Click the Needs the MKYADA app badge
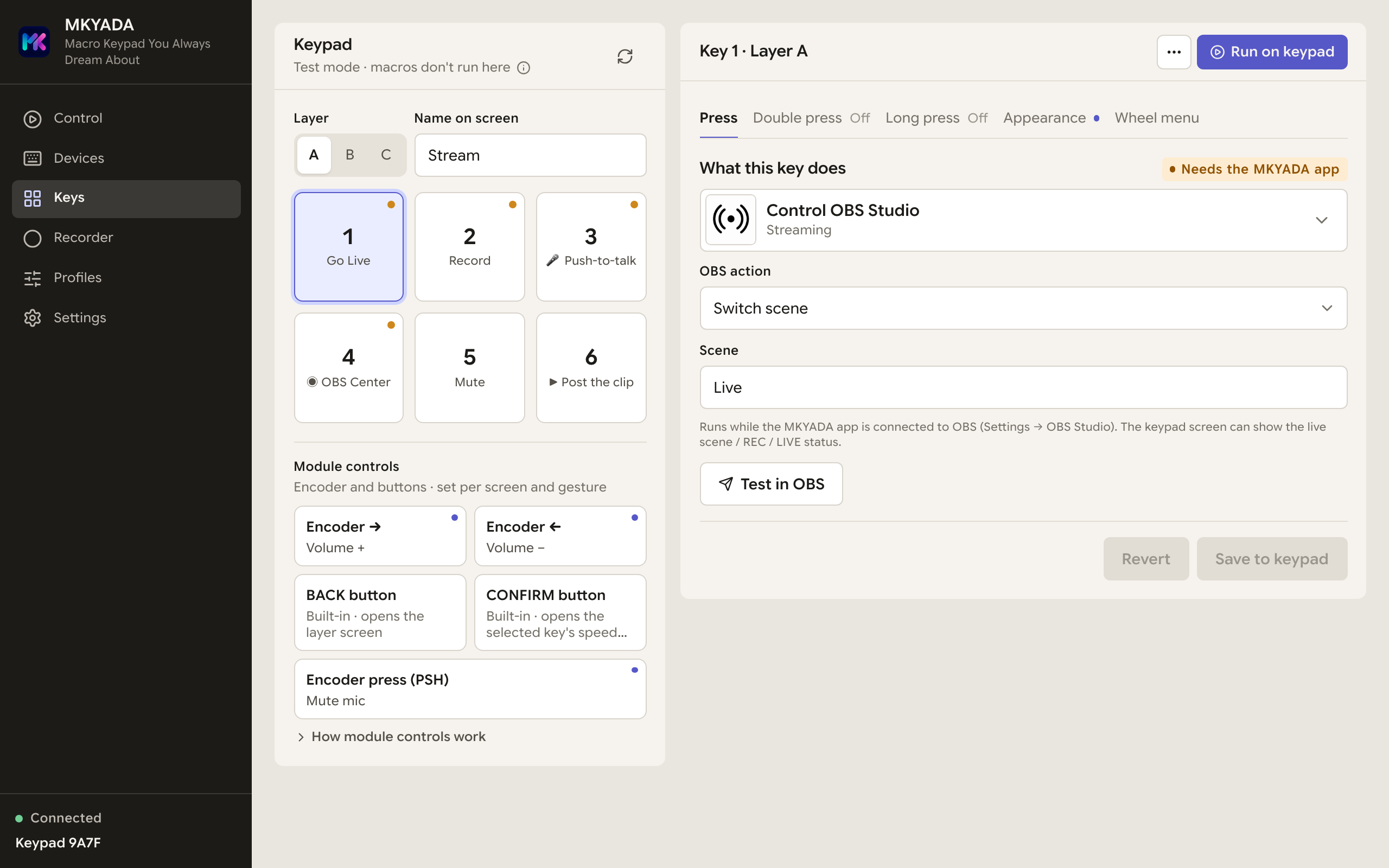Viewport: 1389px width, 868px height. 1254,169
